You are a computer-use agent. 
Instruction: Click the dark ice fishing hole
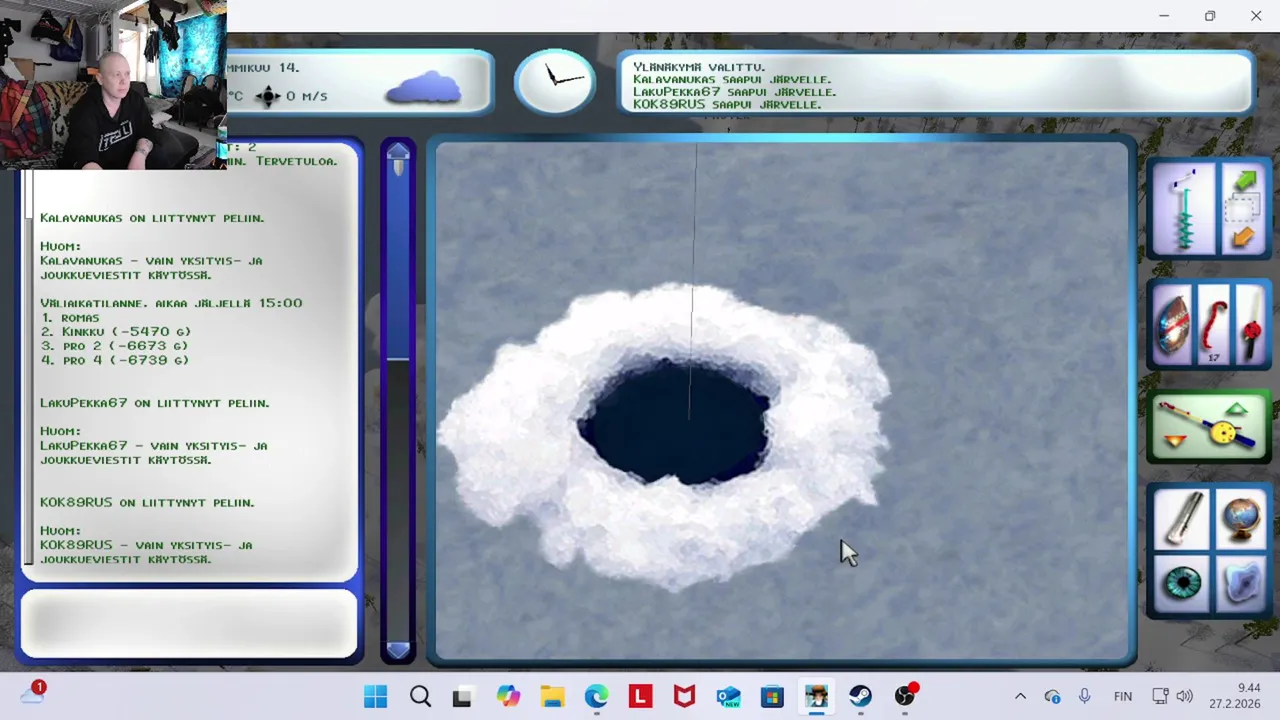tap(675, 422)
